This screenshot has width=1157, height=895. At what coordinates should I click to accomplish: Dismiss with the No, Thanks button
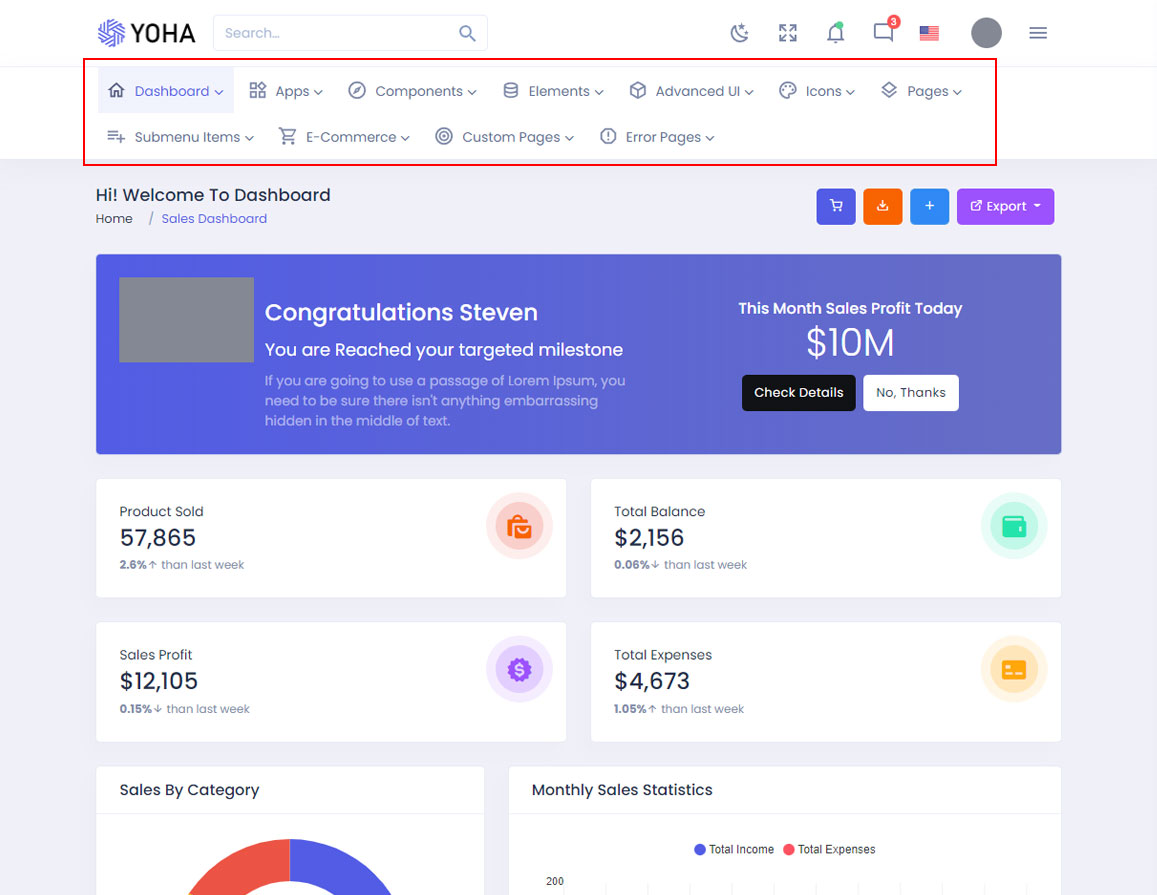(910, 393)
